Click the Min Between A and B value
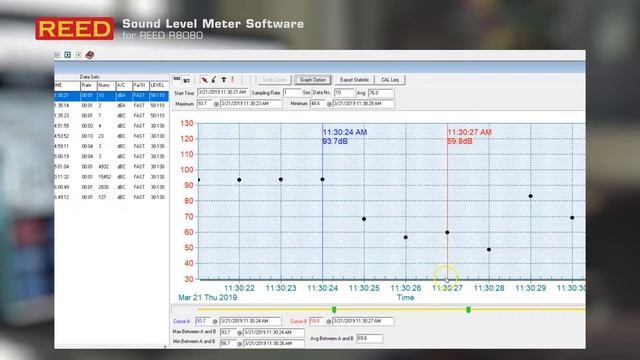 coord(228,343)
